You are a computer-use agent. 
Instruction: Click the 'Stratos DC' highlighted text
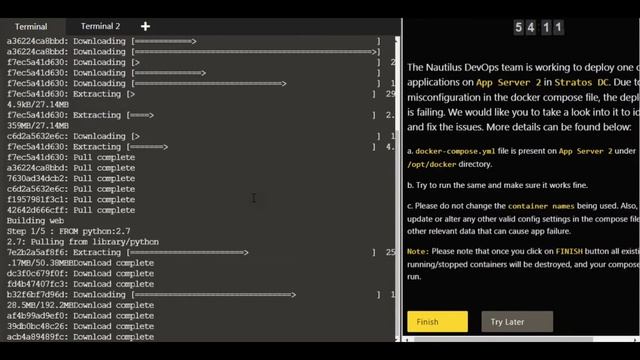581,82
